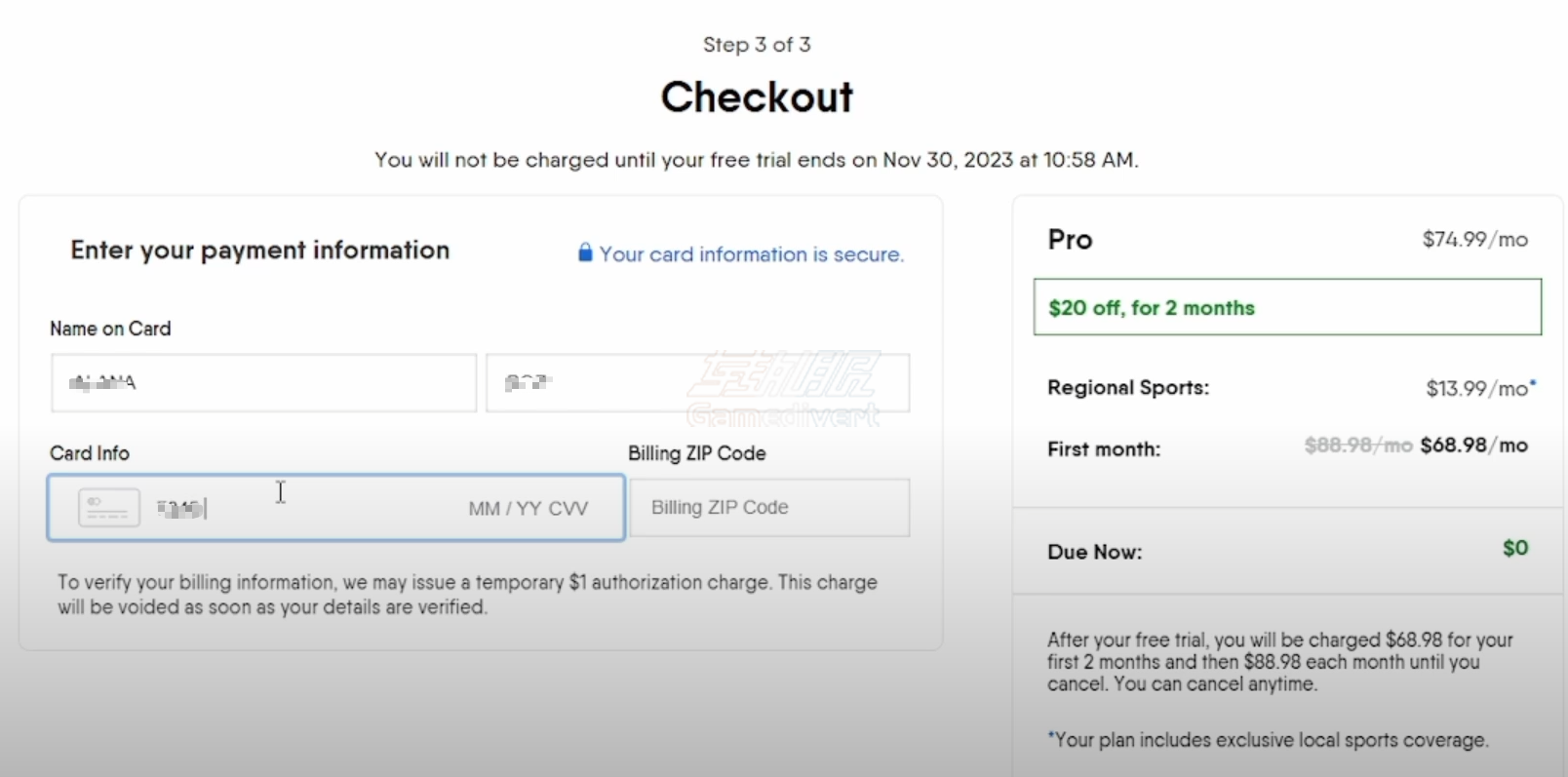Select the Billing ZIP Code field
This screenshot has height=777, width=1568.
tap(769, 507)
